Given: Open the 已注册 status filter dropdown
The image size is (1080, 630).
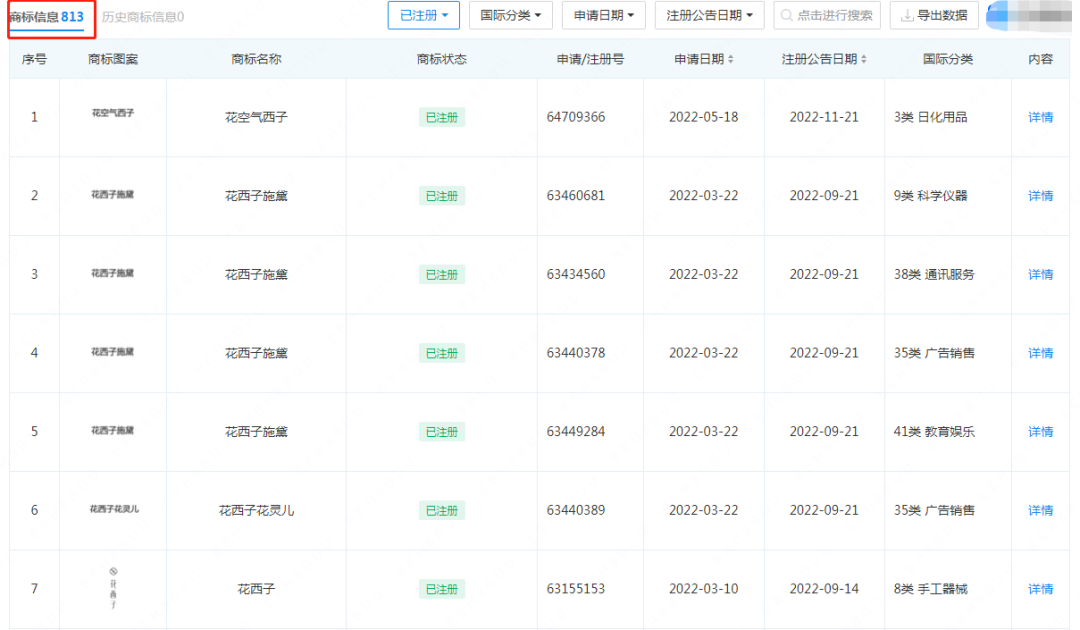Looking at the screenshot, I should click(x=423, y=15).
